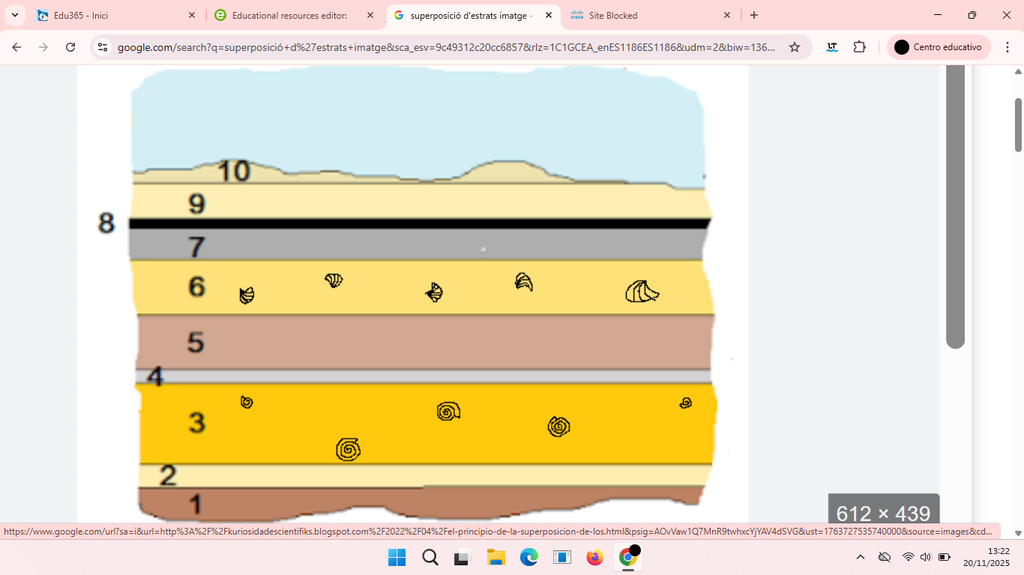Open Chrome three-dot menu
Image resolution: width=1024 pixels, height=575 pixels.
(x=1007, y=47)
